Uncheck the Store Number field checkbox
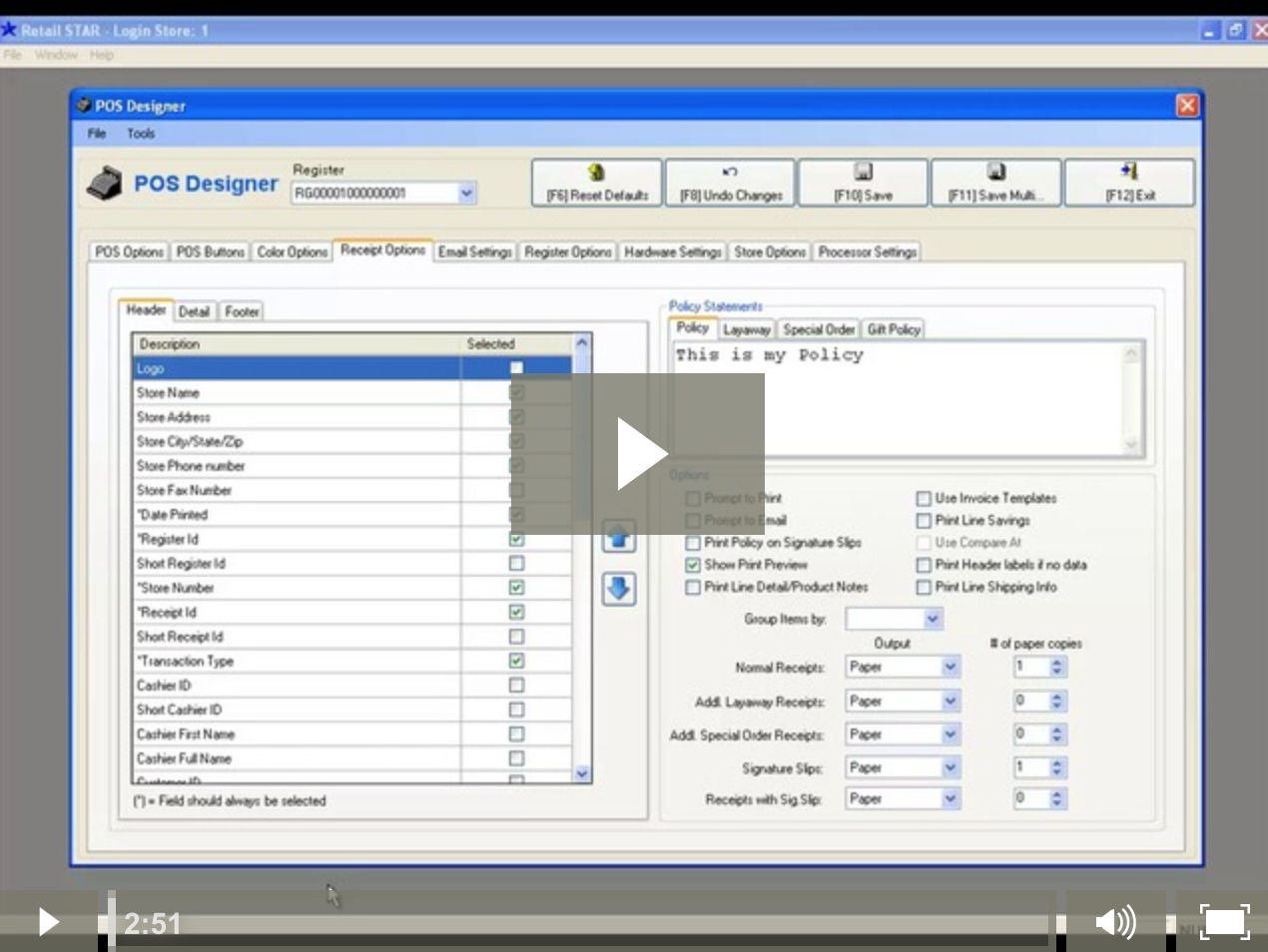This screenshot has height=952, width=1268. (x=516, y=588)
